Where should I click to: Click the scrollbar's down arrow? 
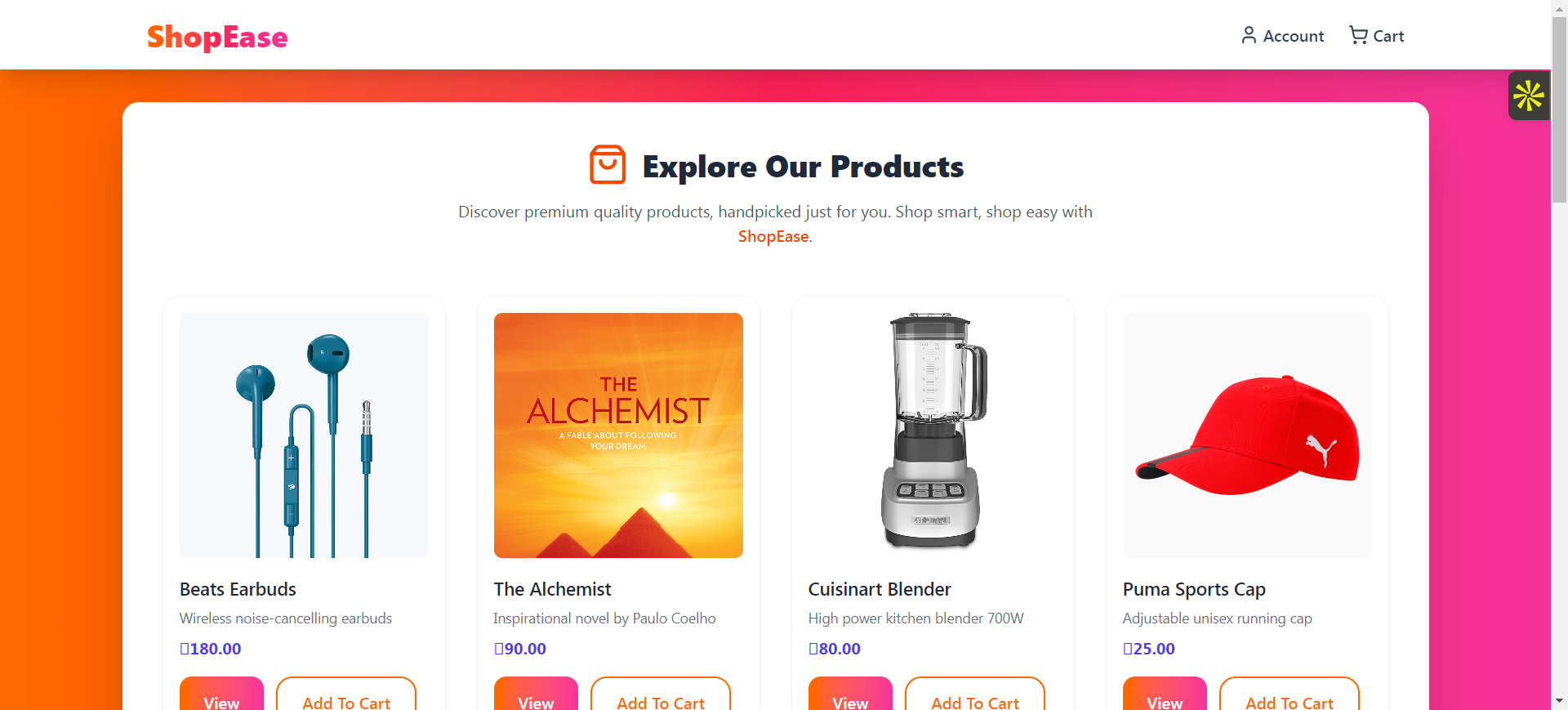[1558, 701]
